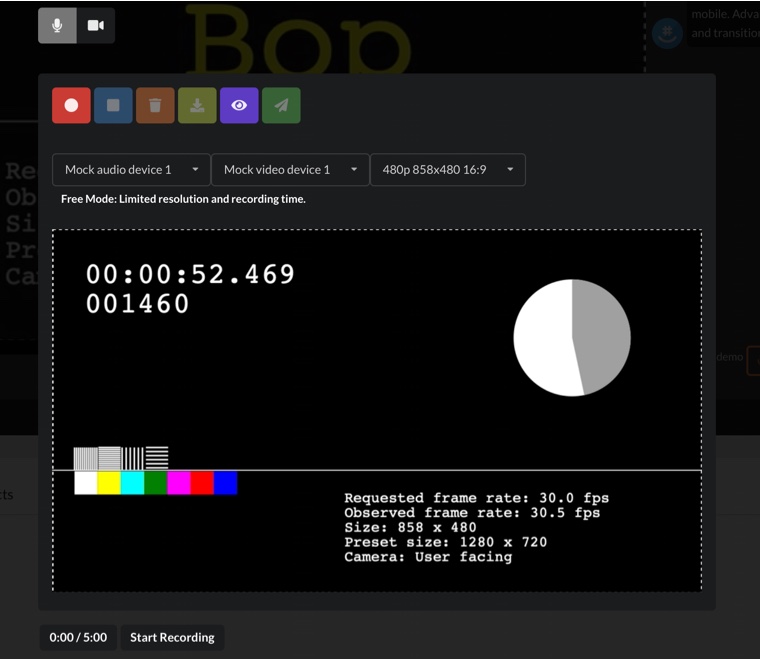Click the yellow color bar in the preview
Image resolution: width=760 pixels, height=659 pixels.
tap(109, 483)
